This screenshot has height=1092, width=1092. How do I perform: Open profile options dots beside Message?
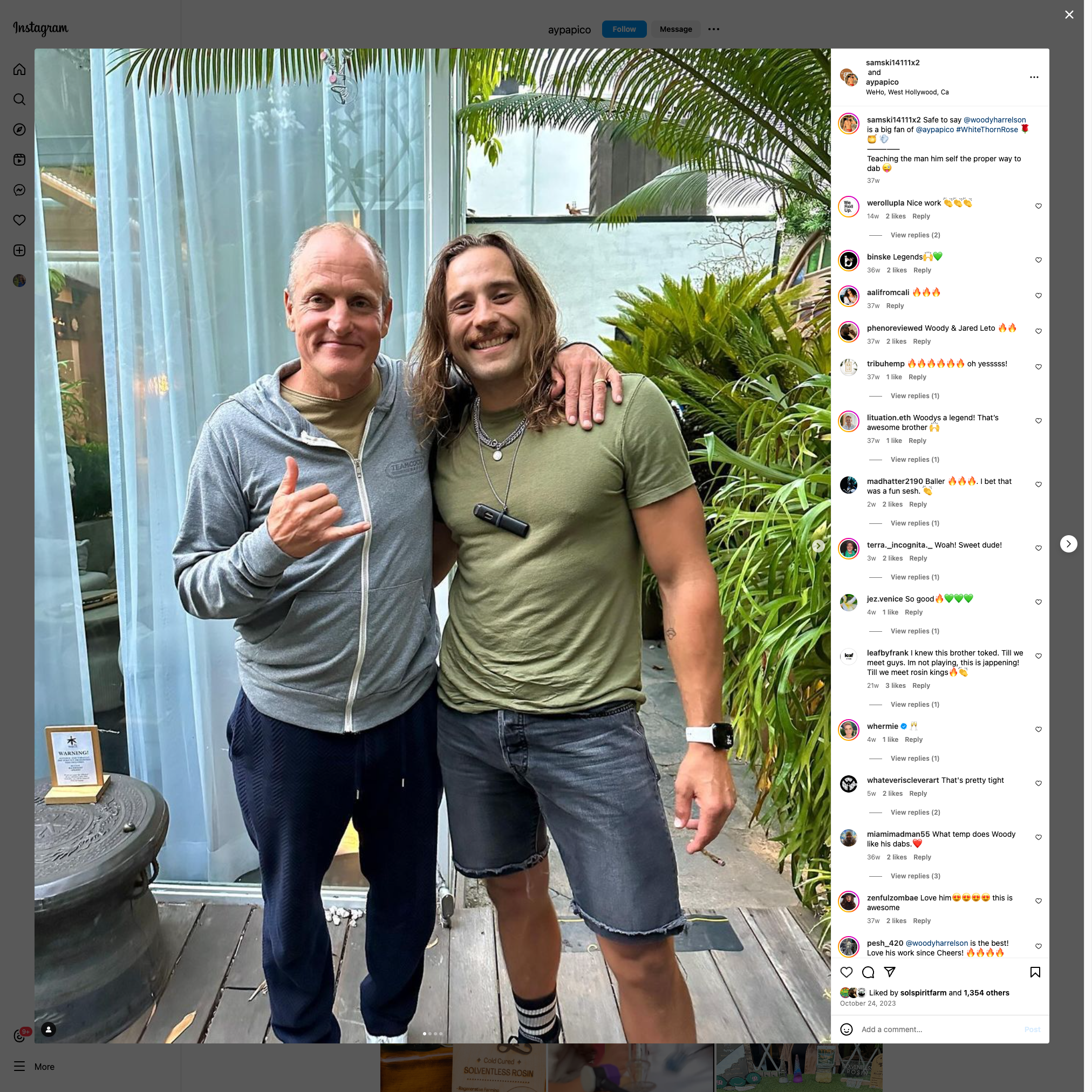pos(713,29)
